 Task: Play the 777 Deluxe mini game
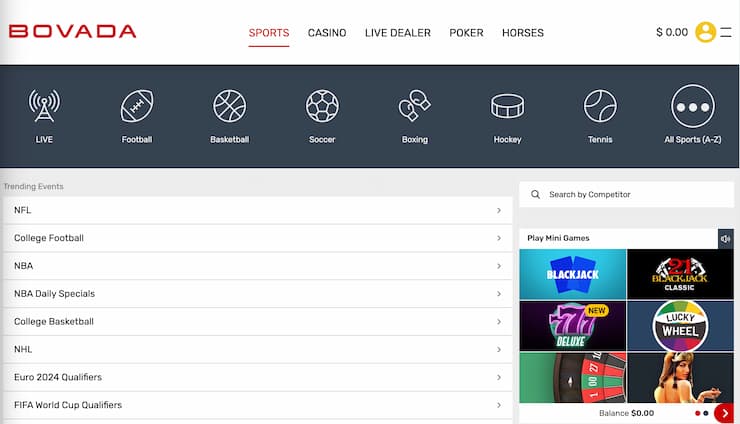(572, 326)
